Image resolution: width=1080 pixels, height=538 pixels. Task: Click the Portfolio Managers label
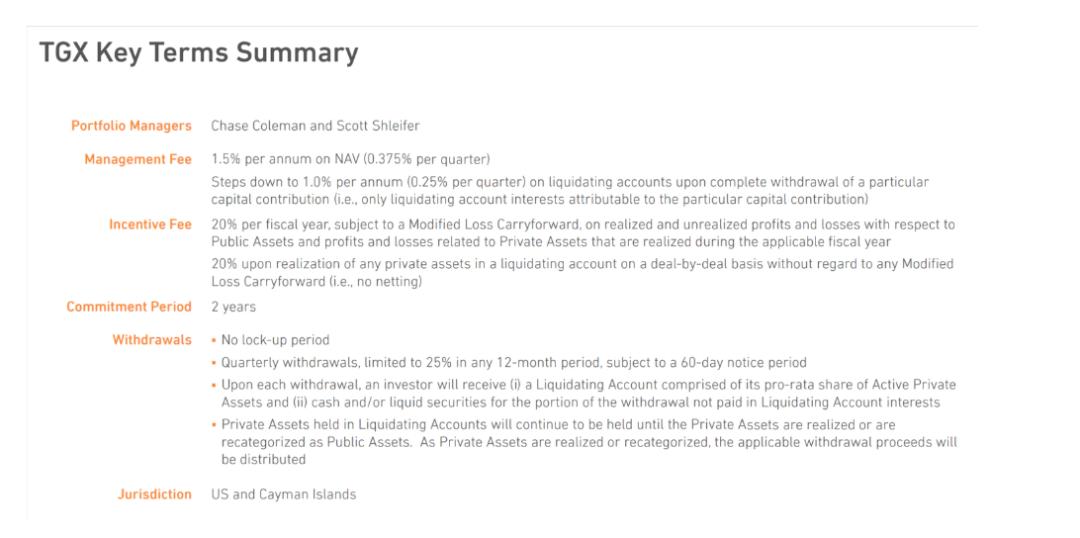(130, 125)
